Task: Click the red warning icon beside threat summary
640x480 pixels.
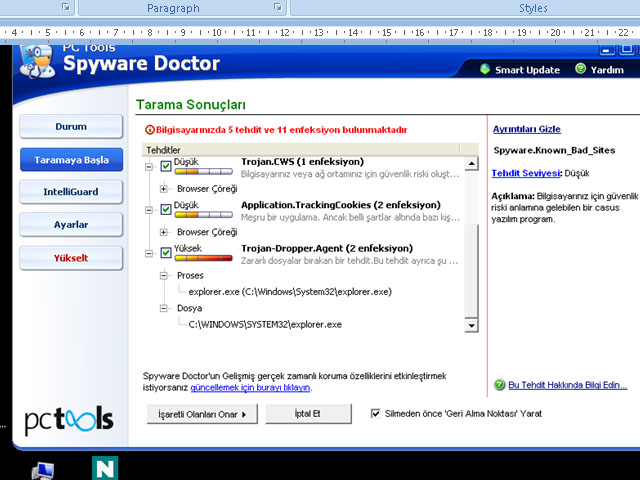Action: click(150, 129)
